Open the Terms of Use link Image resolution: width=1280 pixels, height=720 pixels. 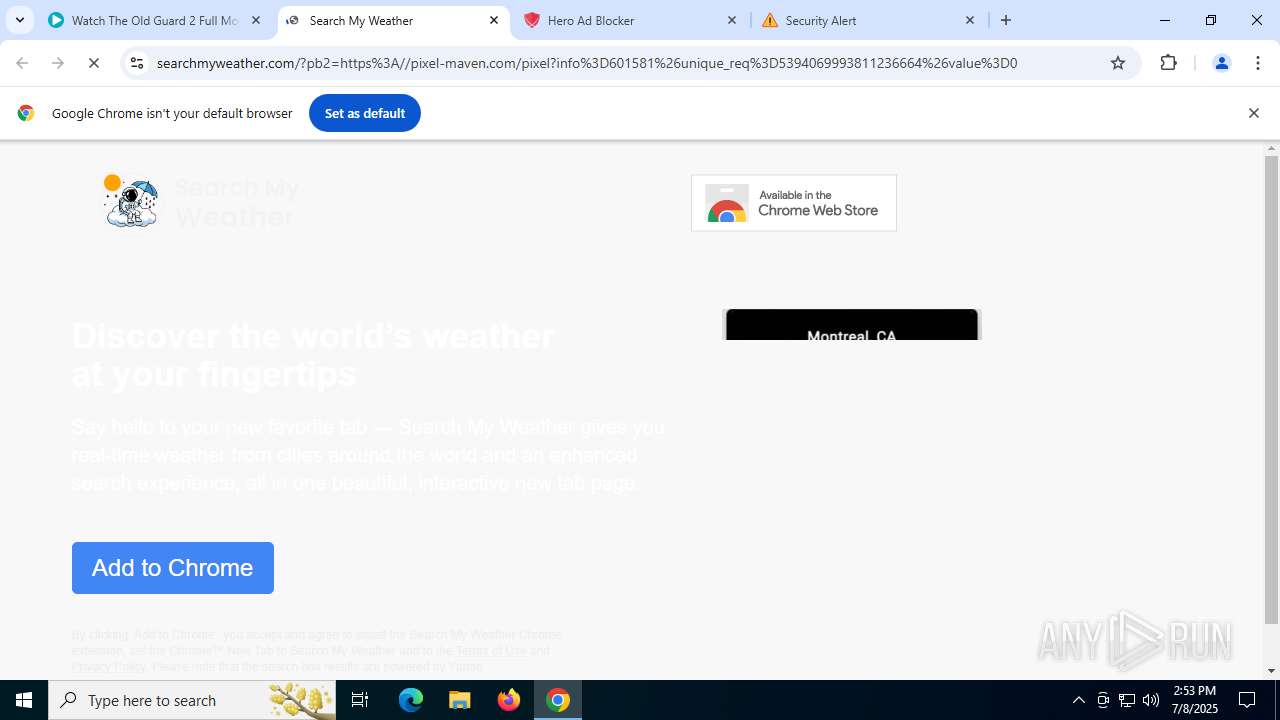[x=491, y=651]
